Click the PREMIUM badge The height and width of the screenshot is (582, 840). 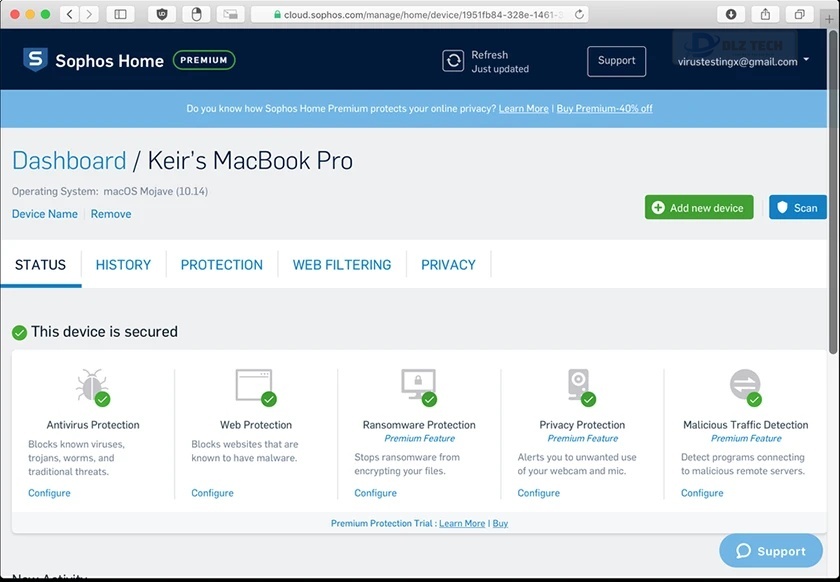pos(204,60)
